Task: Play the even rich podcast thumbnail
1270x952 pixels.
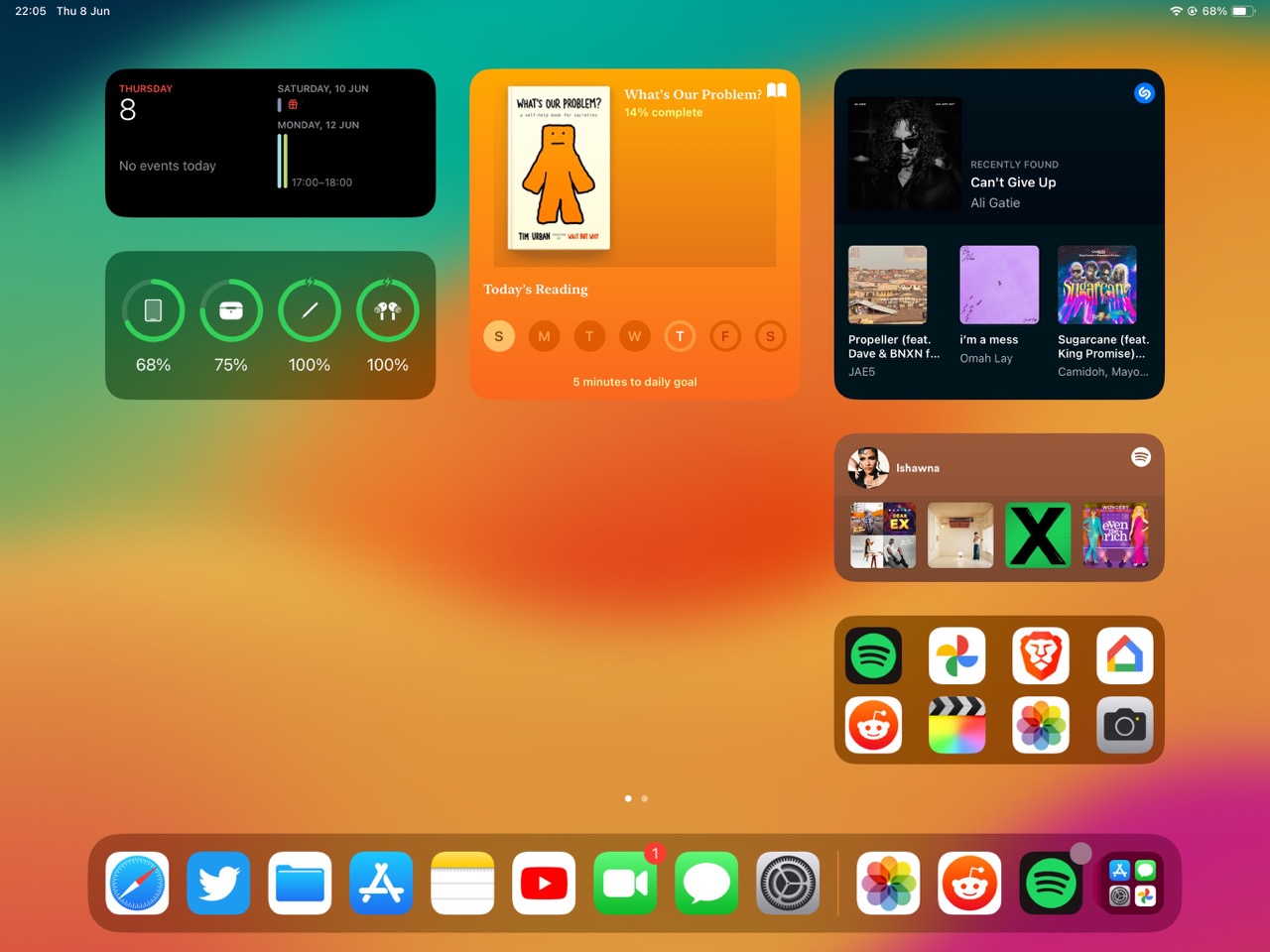Action: pyautogui.click(x=1115, y=535)
